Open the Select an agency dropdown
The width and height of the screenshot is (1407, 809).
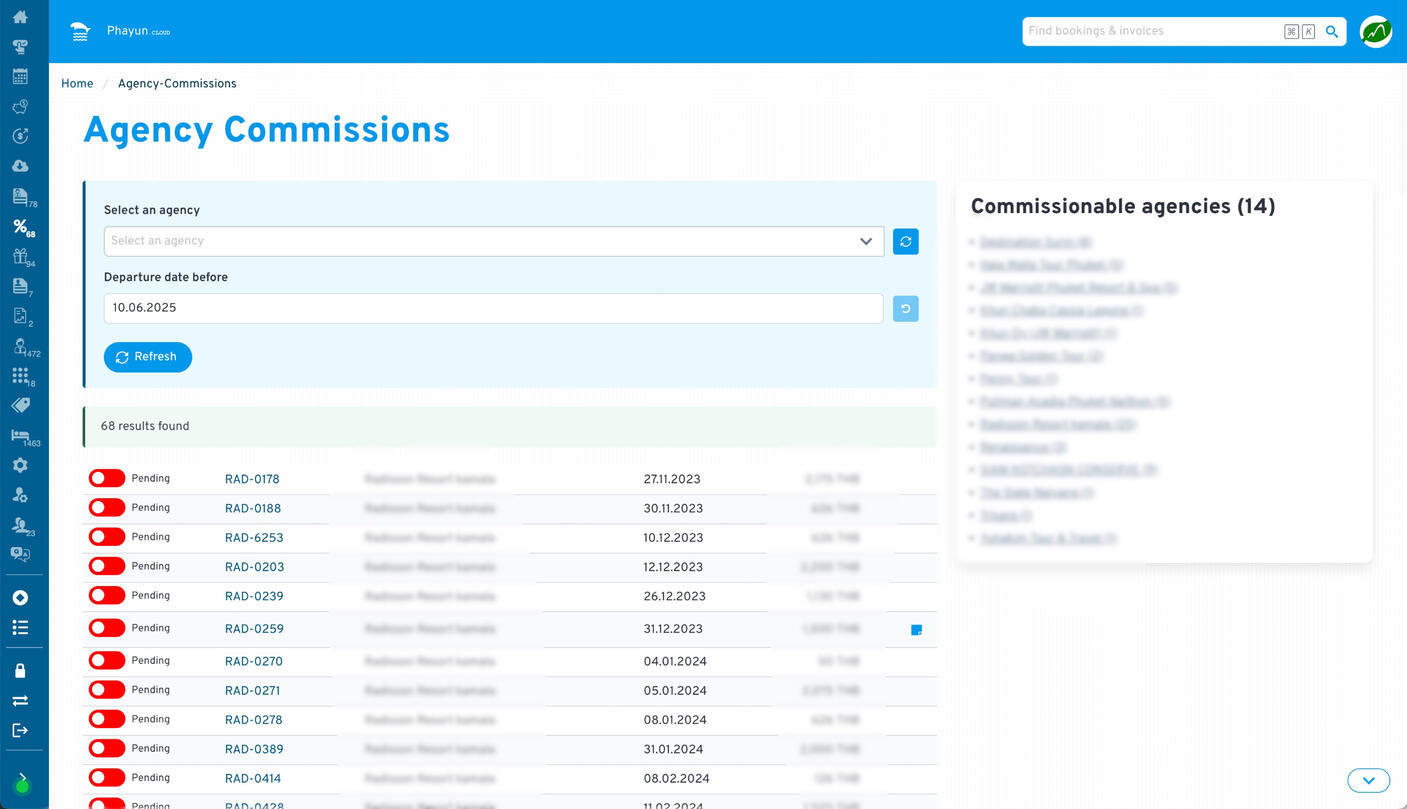click(494, 241)
